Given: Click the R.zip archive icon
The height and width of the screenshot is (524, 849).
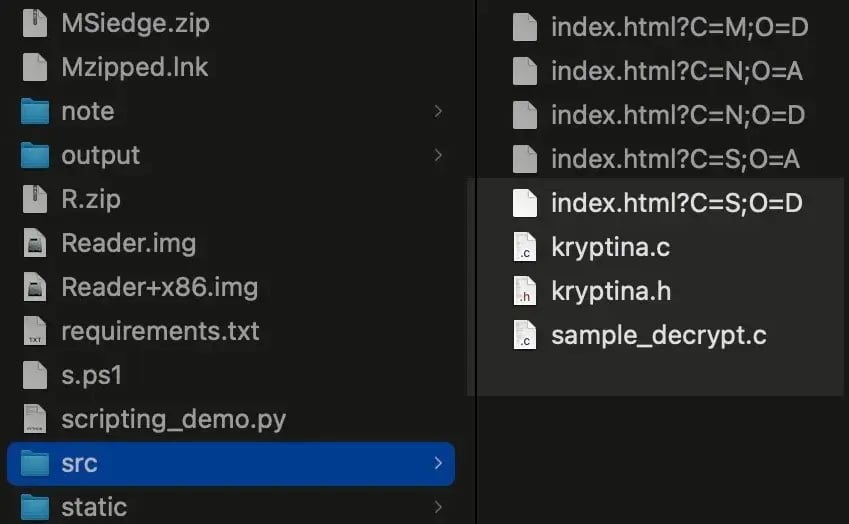Looking at the screenshot, I should click(x=35, y=199).
